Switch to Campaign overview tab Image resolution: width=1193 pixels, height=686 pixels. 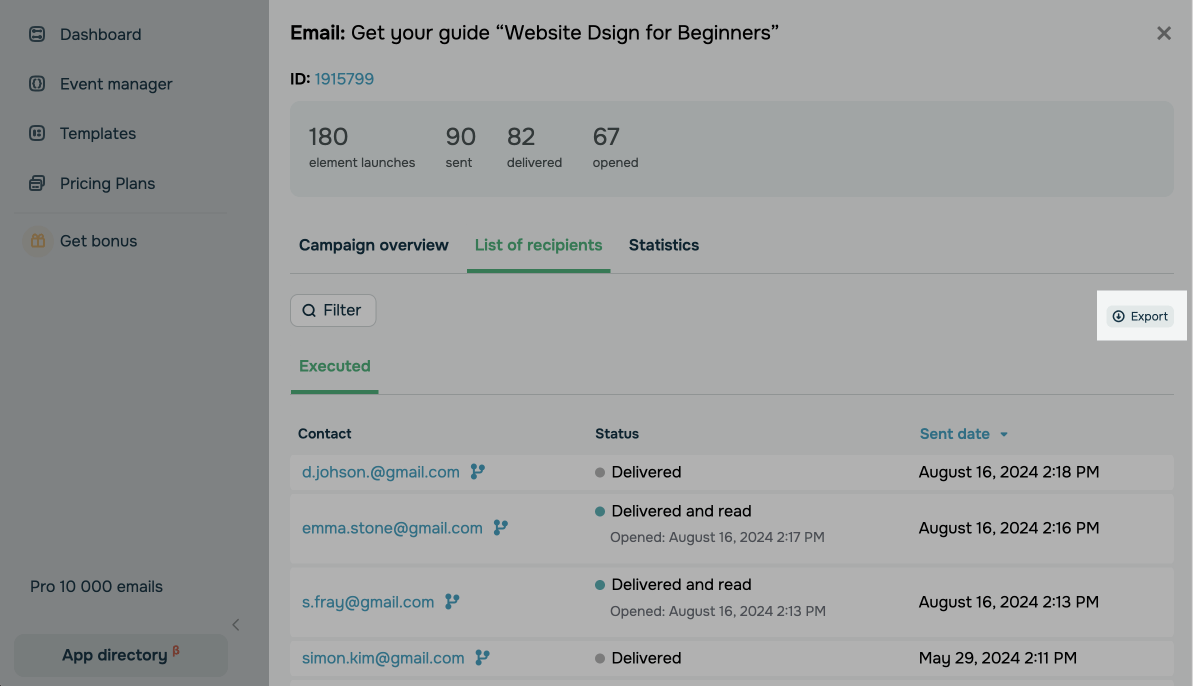pos(374,245)
